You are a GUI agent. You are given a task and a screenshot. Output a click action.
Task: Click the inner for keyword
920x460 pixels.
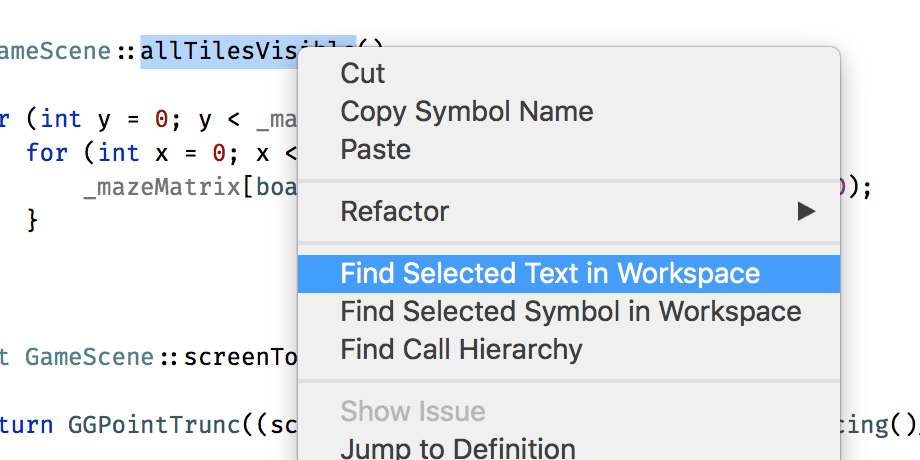point(47,153)
